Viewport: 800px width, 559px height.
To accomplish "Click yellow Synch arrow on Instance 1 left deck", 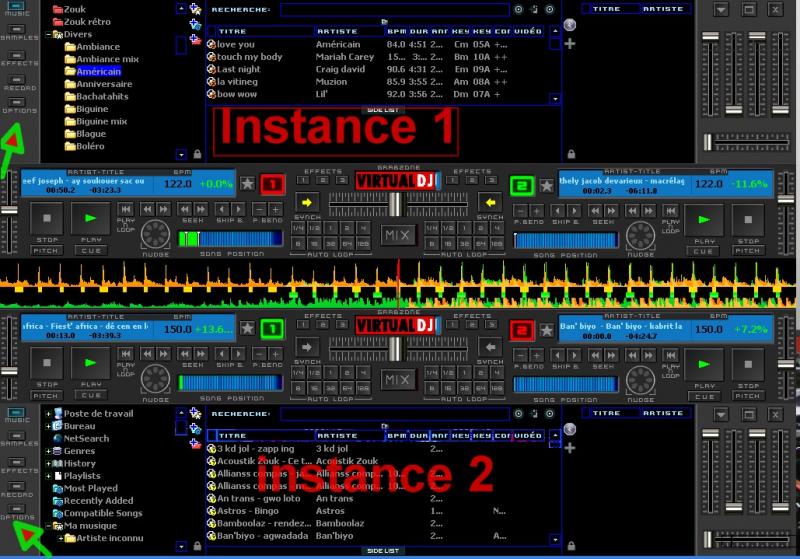I will point(307,202).
